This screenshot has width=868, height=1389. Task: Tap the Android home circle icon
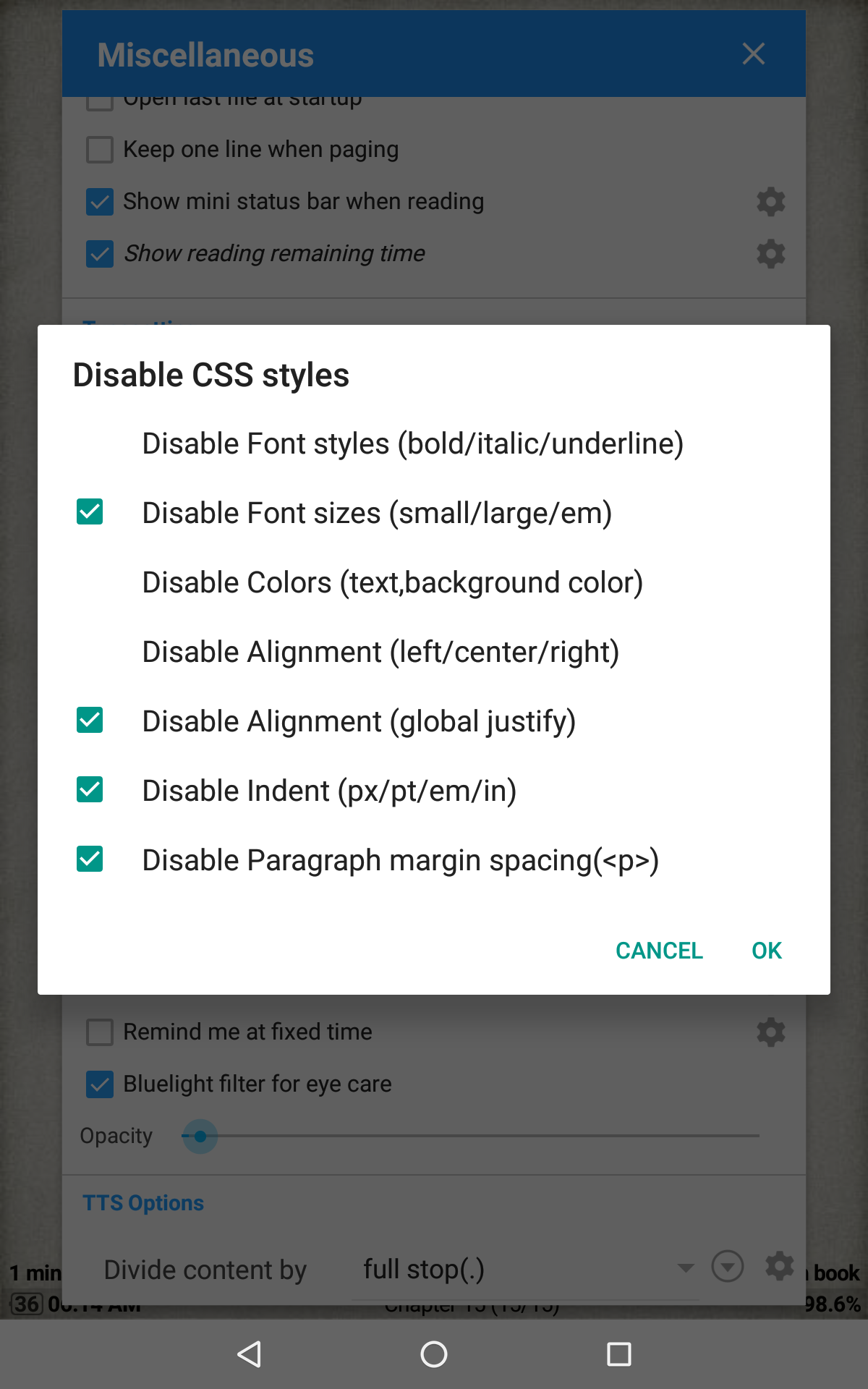434,1354
